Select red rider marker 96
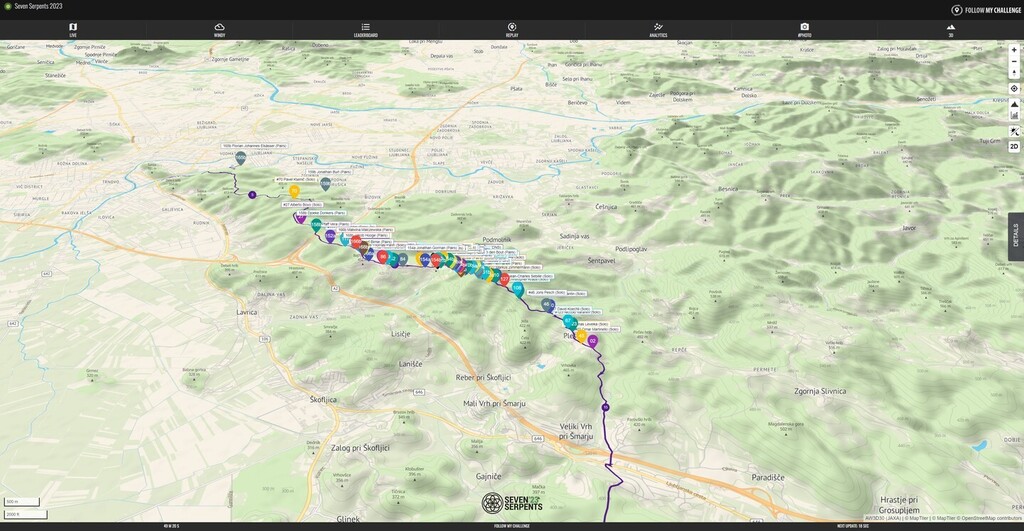Screen dimensions: 1024x531 point(383,257)
